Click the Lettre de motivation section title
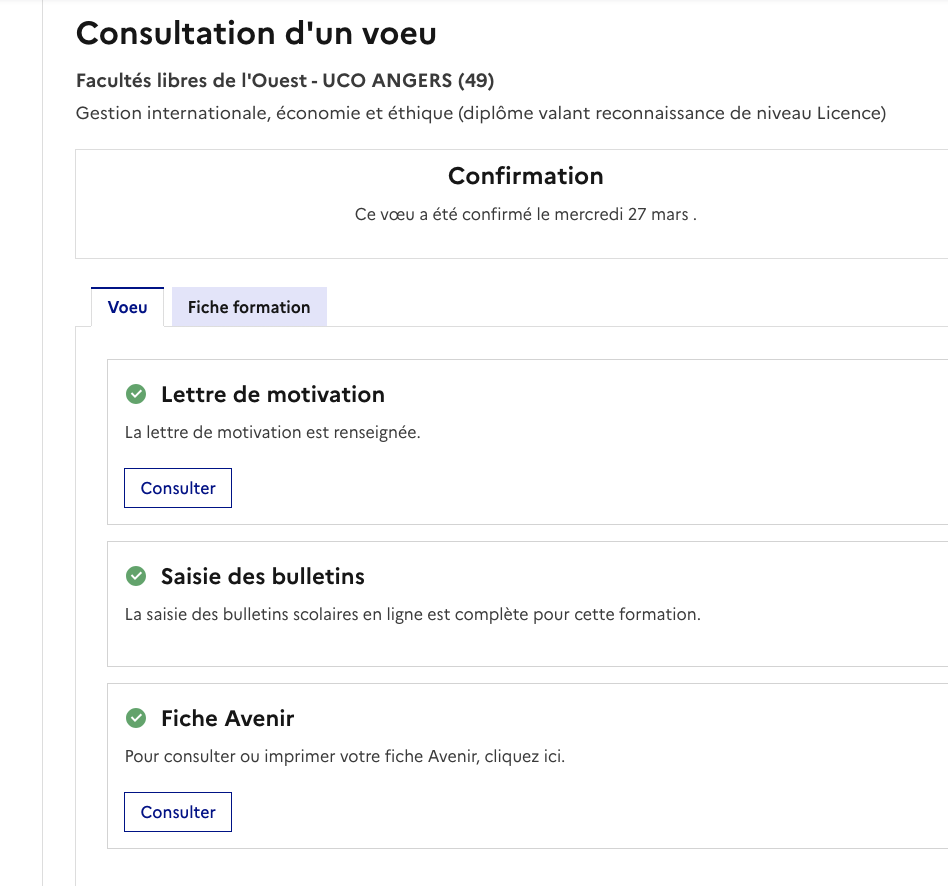Image resolution: width=948 pixels, height=886 pixels. [273, 394]
